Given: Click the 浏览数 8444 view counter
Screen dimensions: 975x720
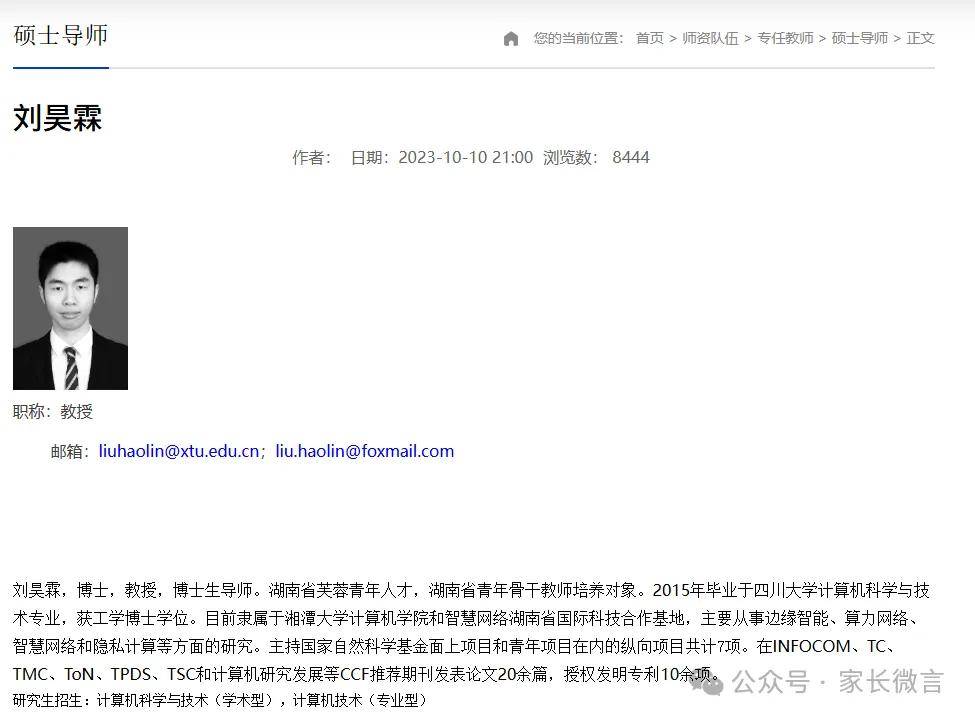Looking at the screenshot, I should coord(596,157).
